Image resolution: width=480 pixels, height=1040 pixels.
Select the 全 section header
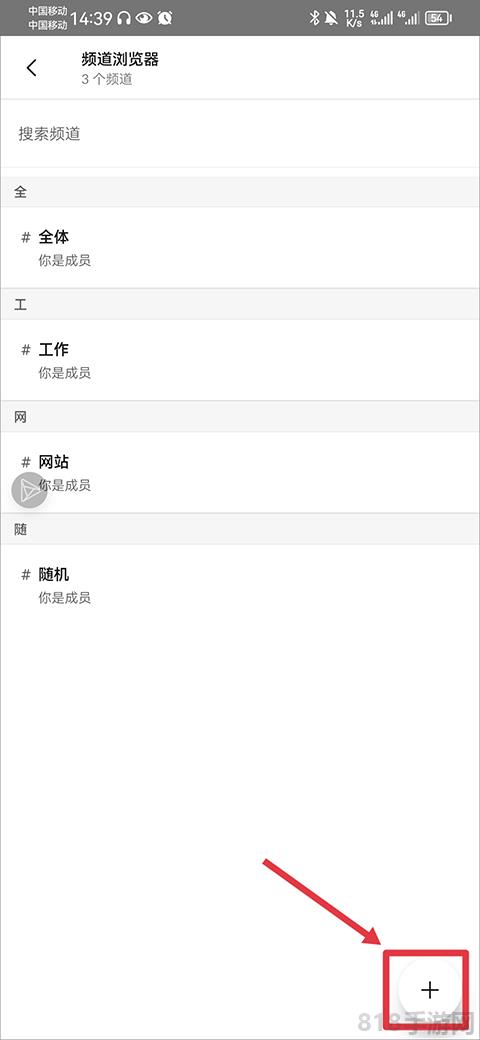pos(240,192)
